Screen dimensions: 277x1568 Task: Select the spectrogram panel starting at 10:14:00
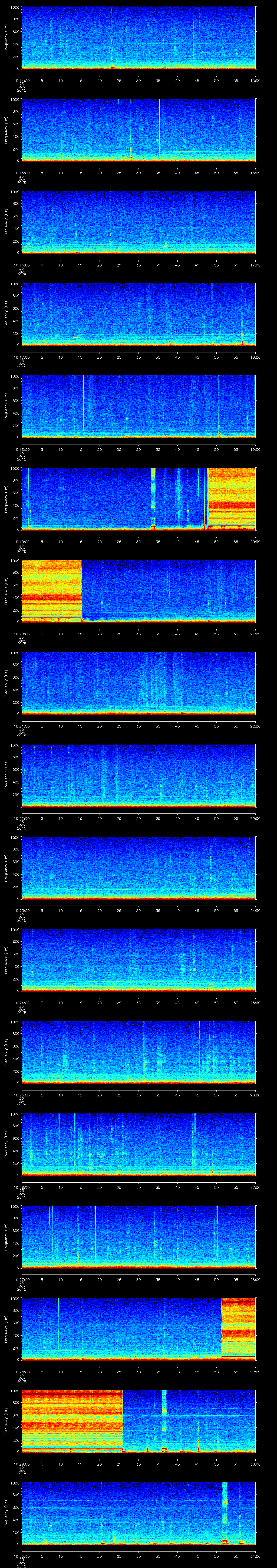(x=138, y=38)
